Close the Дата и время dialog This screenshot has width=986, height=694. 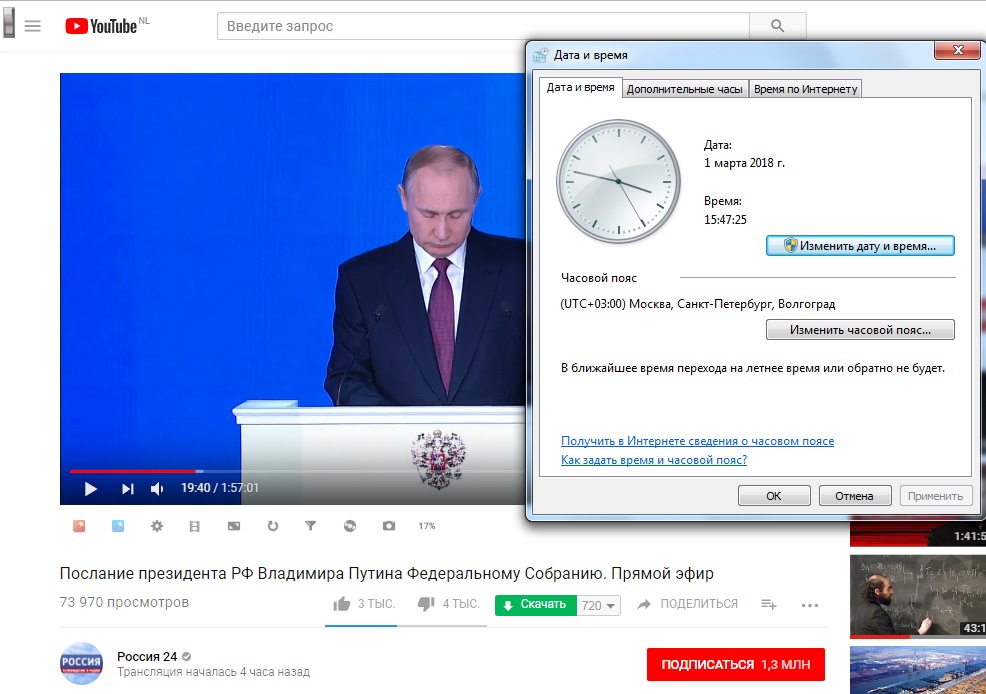tap(957, 50)
